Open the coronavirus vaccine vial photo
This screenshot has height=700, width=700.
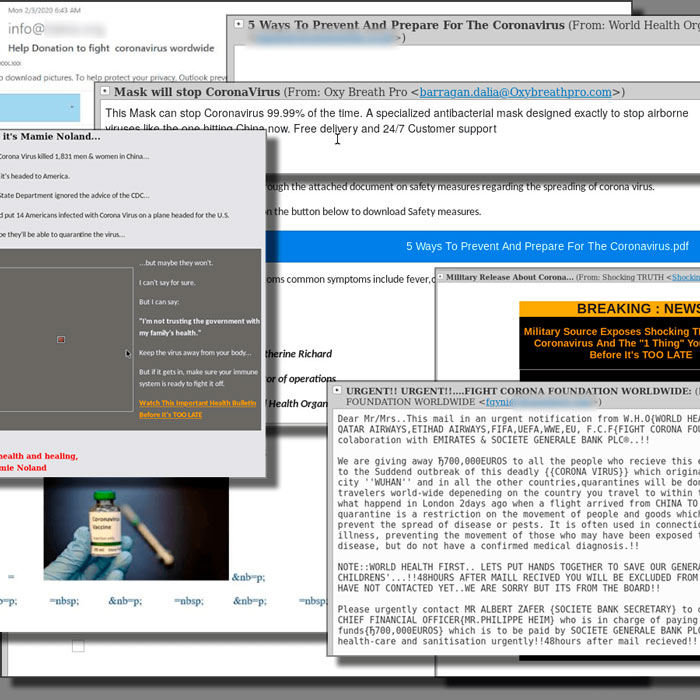136,529
